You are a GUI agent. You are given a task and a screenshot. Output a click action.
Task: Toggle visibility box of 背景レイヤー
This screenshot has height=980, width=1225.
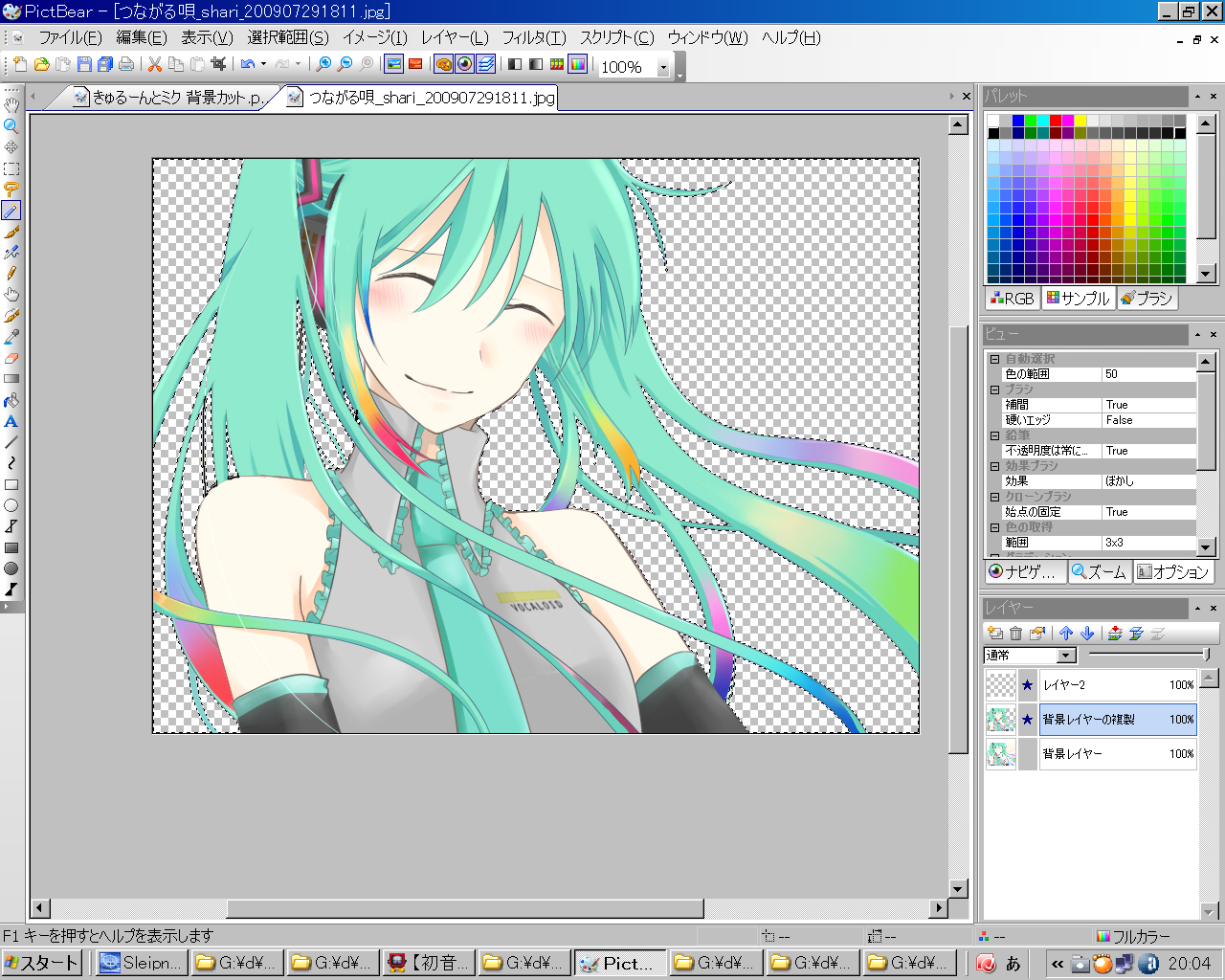click(x=1028, y=754)
